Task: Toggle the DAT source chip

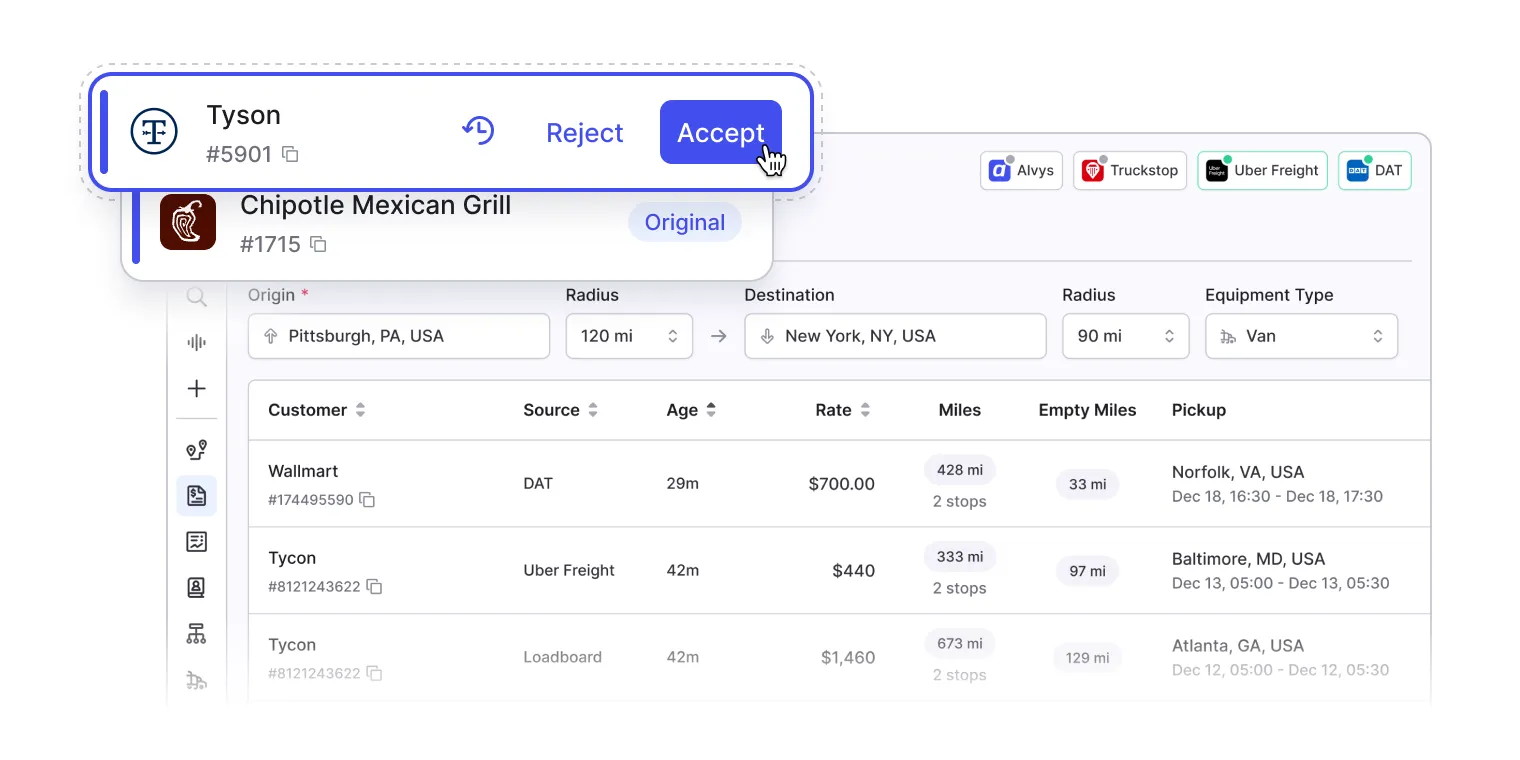Action: point(1375,170)
